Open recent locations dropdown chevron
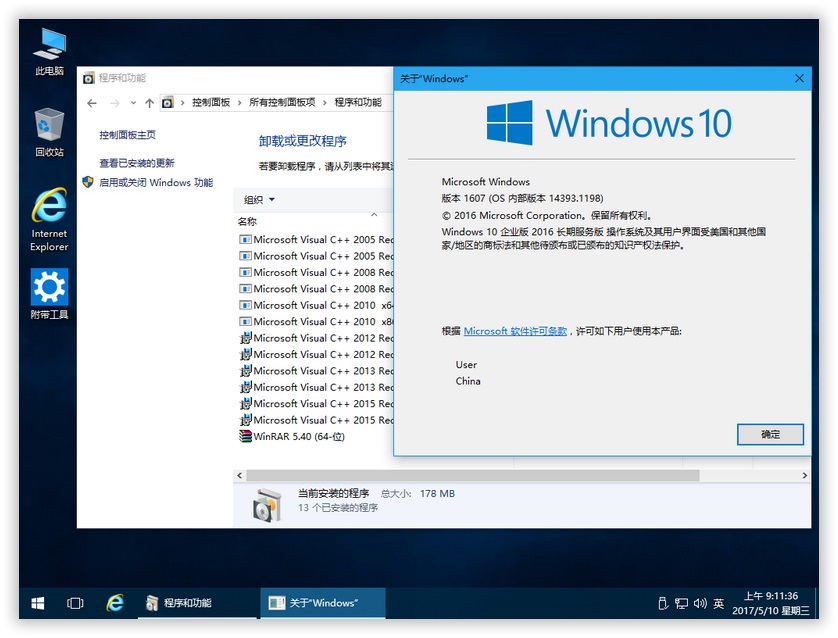 click(x=133, y=103)
